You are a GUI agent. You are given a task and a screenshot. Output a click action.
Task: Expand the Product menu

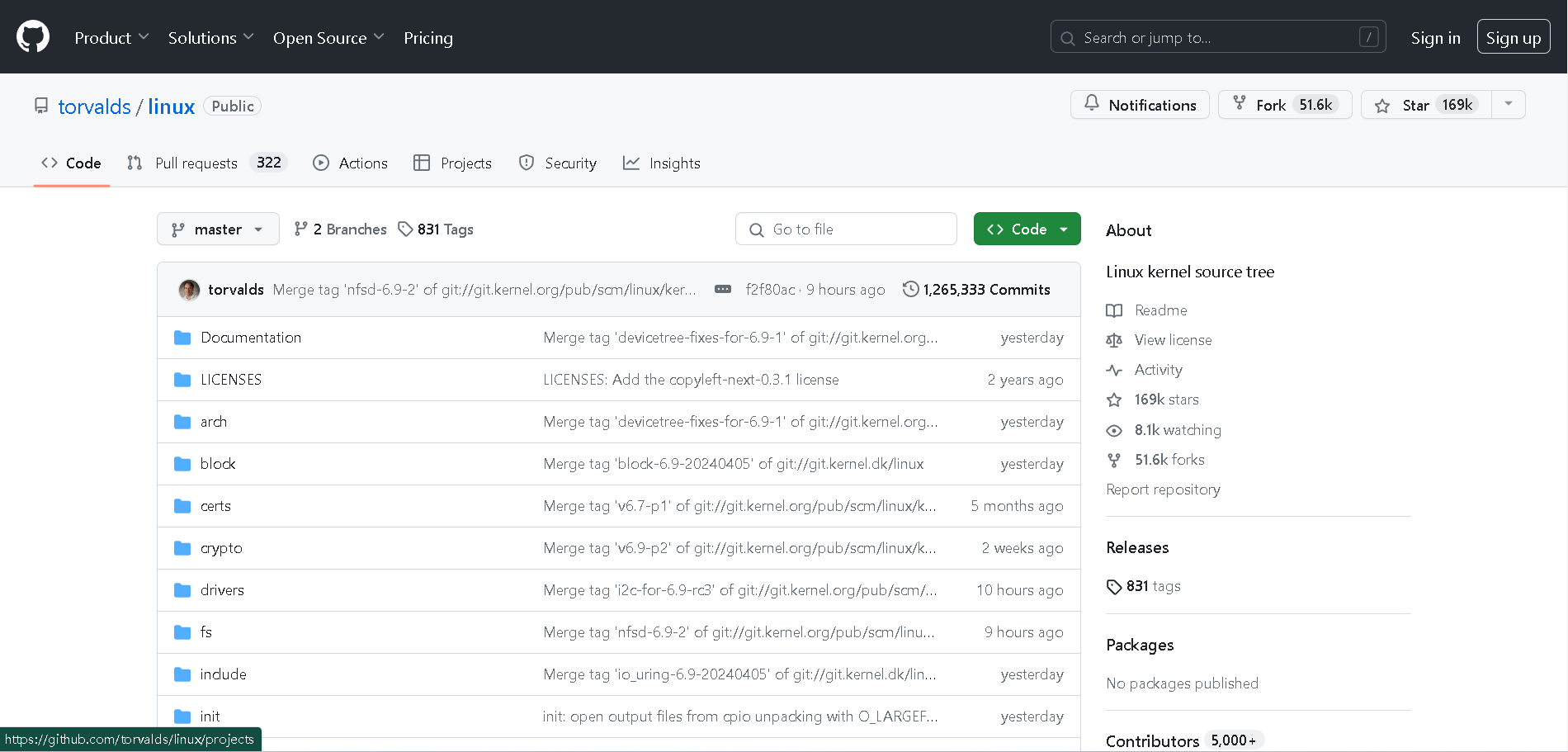click(x=111, y=38)
